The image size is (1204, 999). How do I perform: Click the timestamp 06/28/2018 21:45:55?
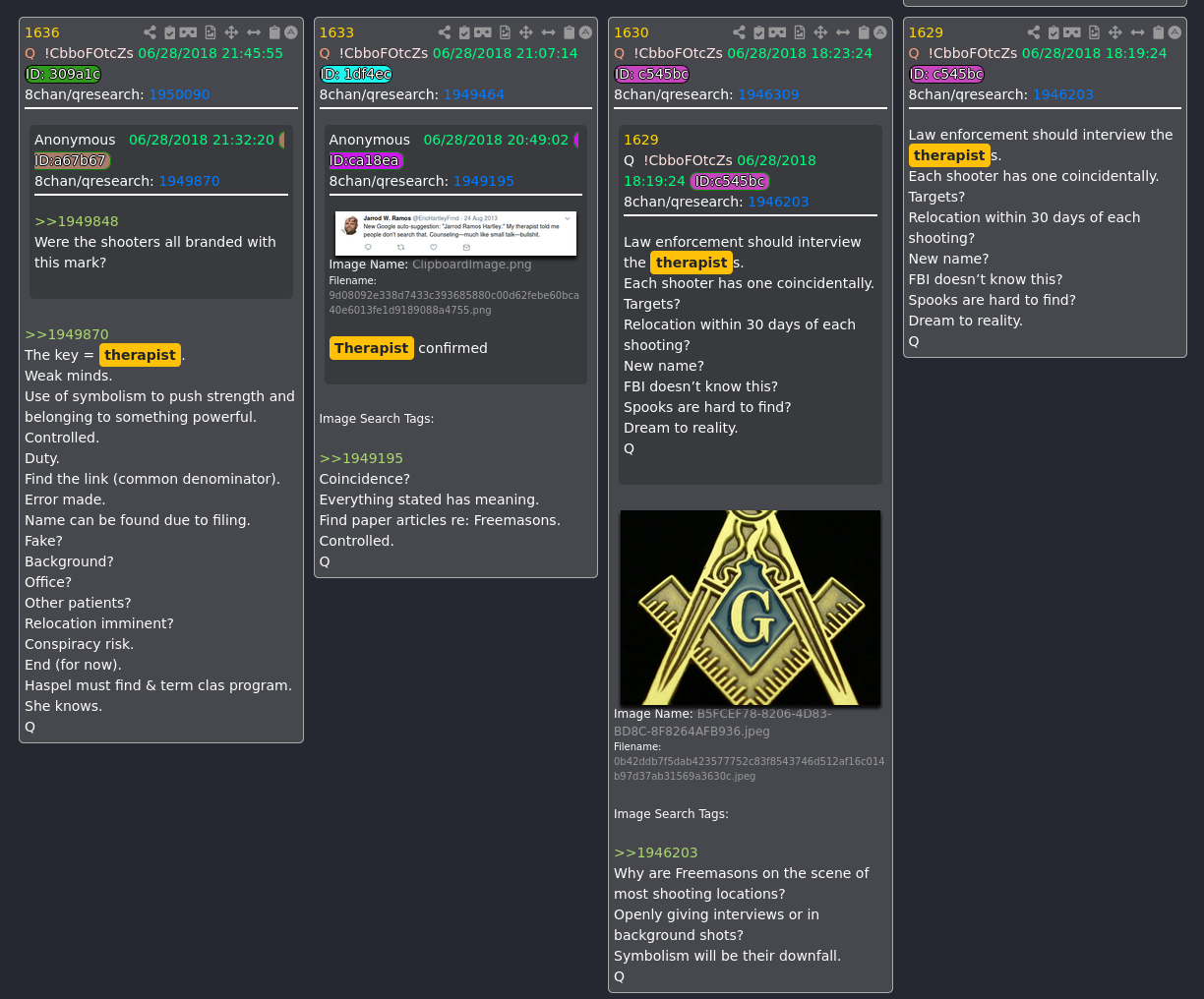[211, 53]
